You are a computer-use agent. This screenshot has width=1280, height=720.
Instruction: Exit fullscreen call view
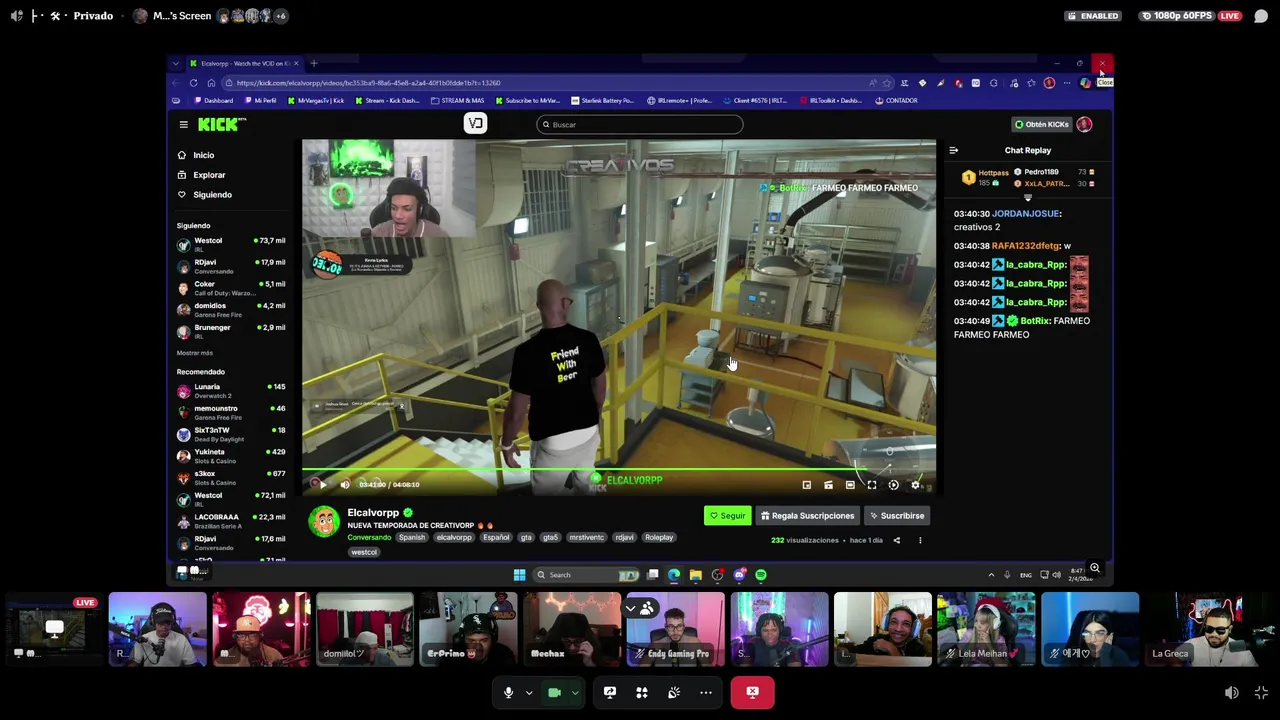[x=1261, y=693]
